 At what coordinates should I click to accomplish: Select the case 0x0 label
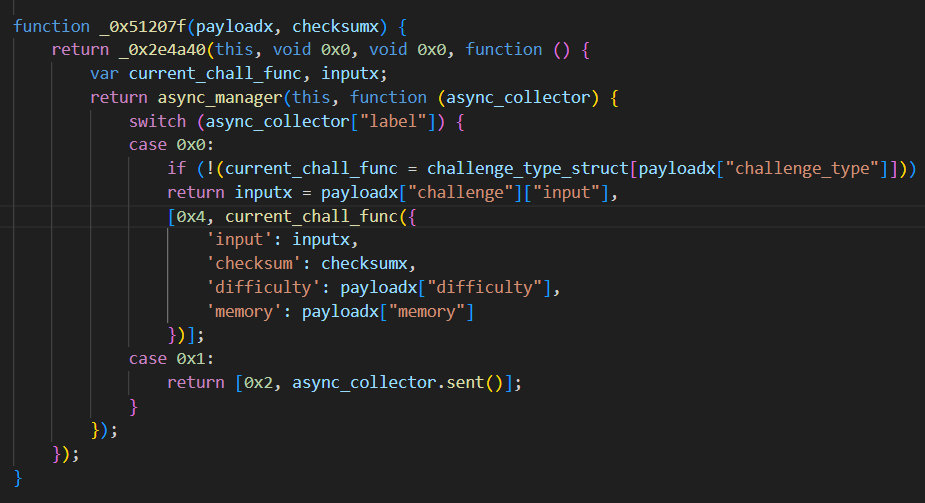point(171,145)
